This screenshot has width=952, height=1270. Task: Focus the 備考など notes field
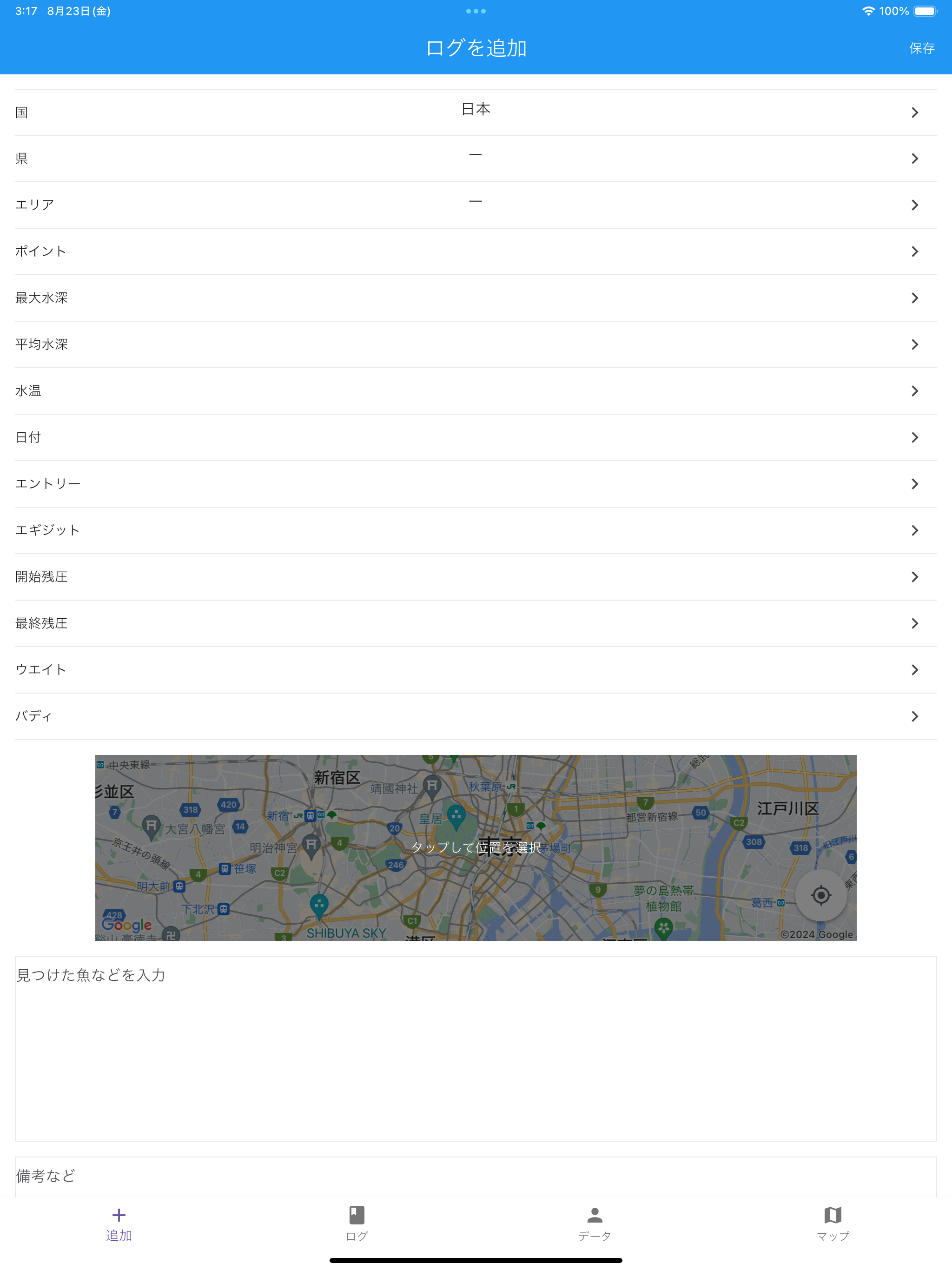(x=476, y=1177)
